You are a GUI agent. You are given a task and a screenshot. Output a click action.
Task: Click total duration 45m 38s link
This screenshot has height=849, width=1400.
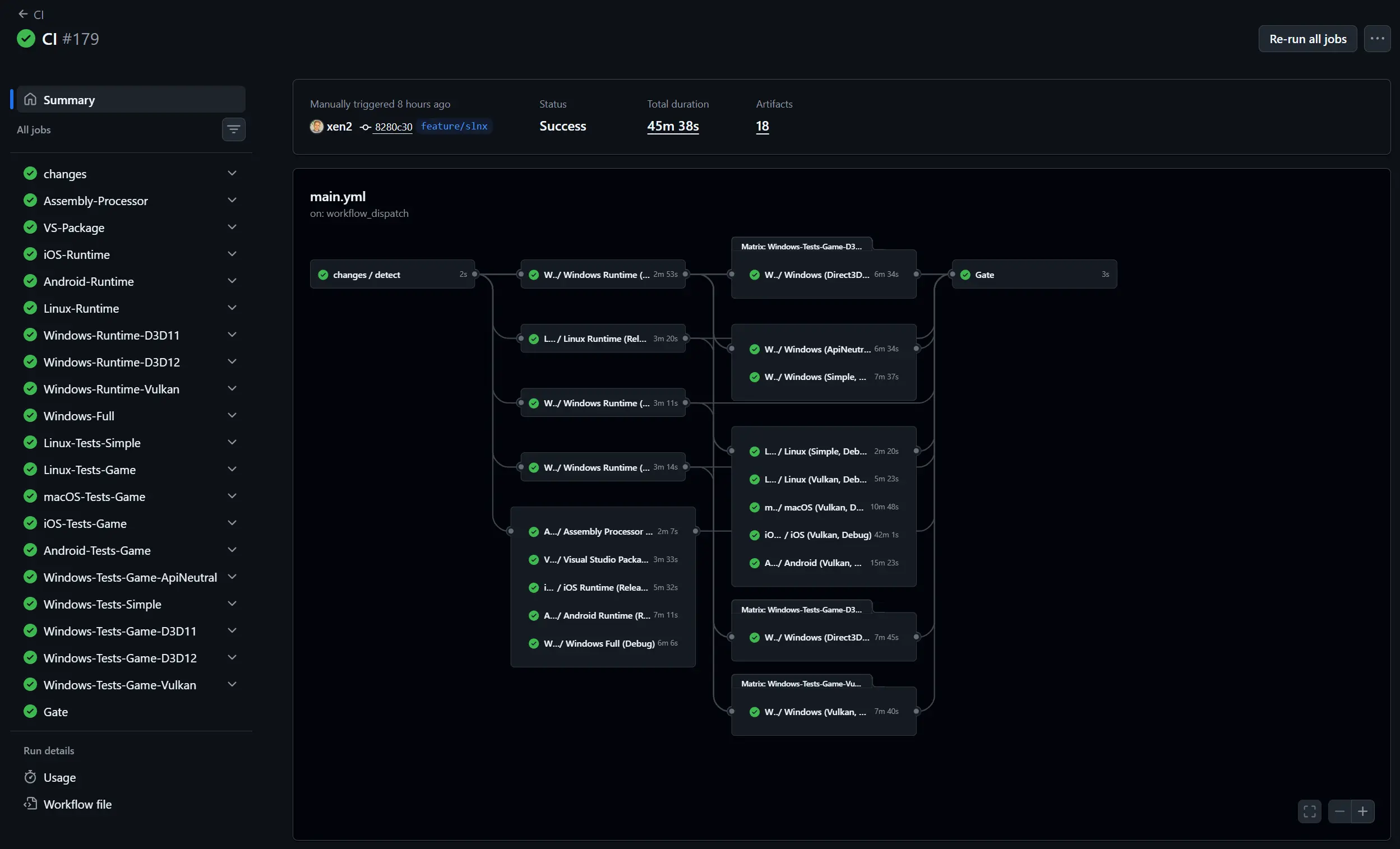point(673,126)
